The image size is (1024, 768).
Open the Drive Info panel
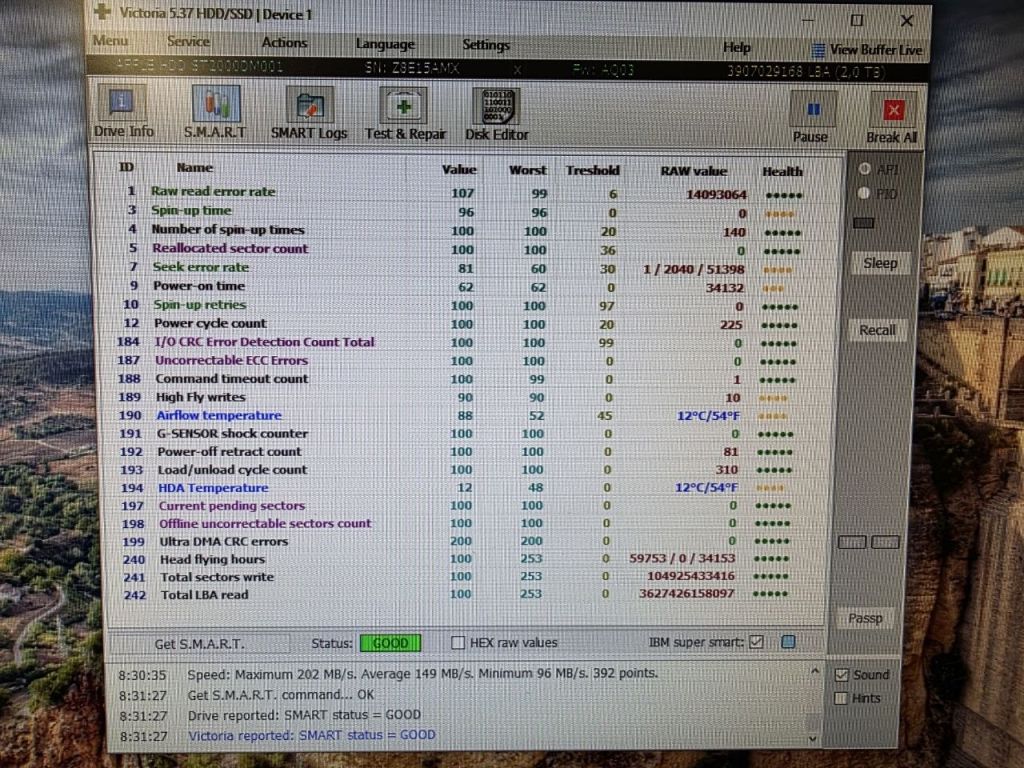(123, 112)
